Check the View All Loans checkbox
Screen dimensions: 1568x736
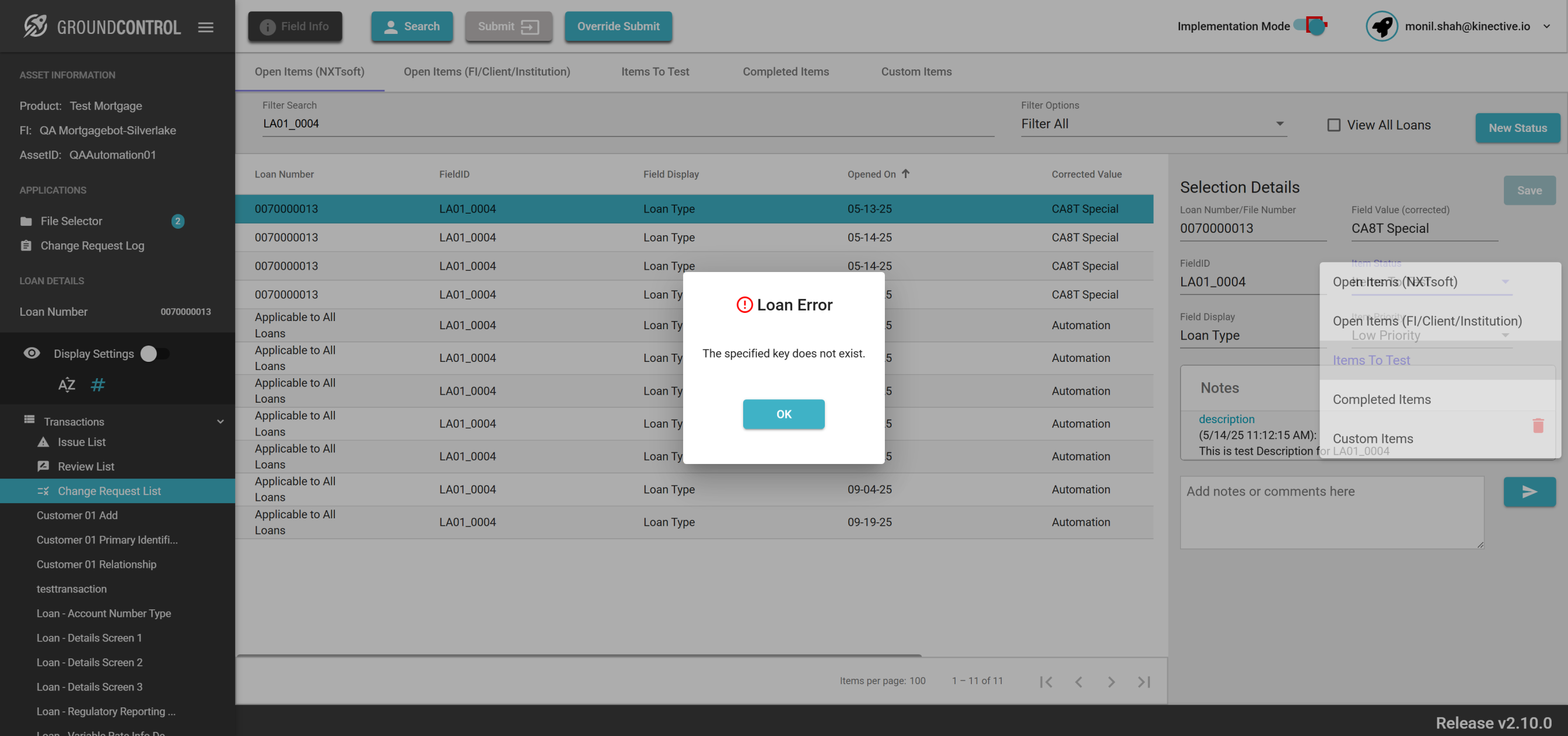pos(1333,125)
